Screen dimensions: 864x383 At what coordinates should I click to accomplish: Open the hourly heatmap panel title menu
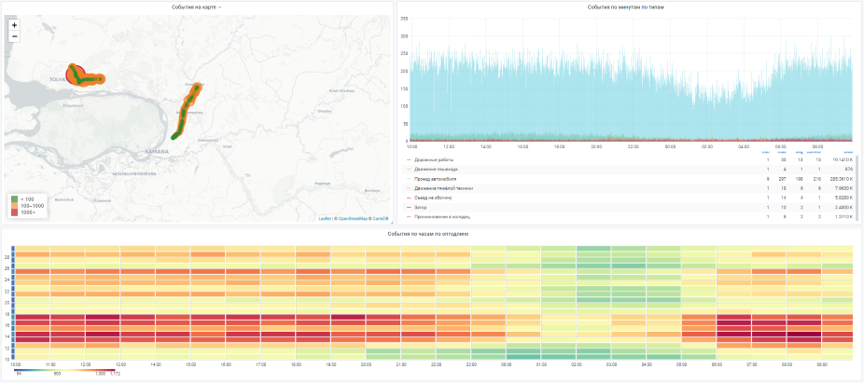tap(431, 234)
